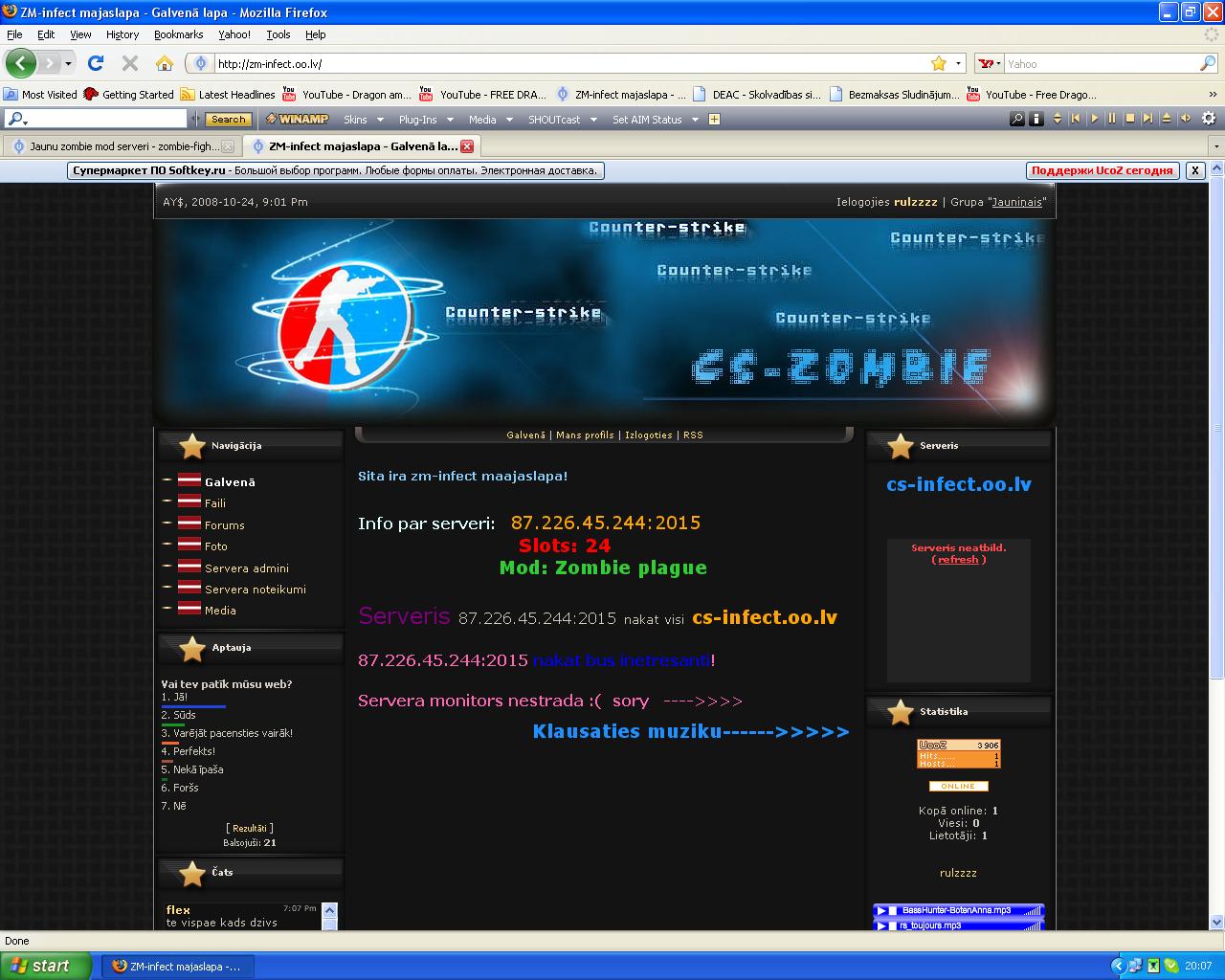The width and height of the screenshot is (1225, 980).
Task: Stop BassHunter-BotenAnna.mp3 in the page player
Action: [x=893, y=910]
